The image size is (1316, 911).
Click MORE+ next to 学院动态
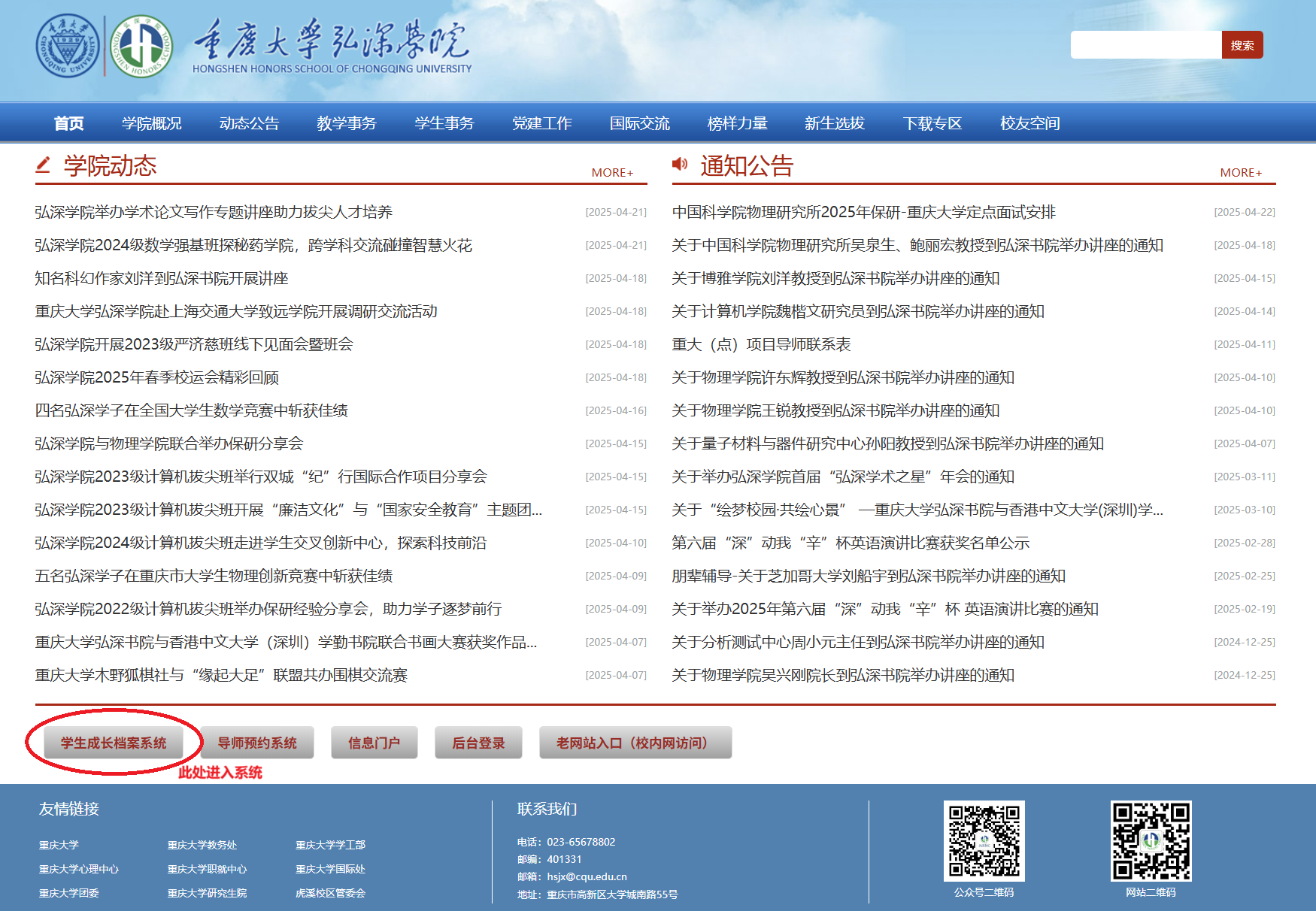(x=612, y=172)
